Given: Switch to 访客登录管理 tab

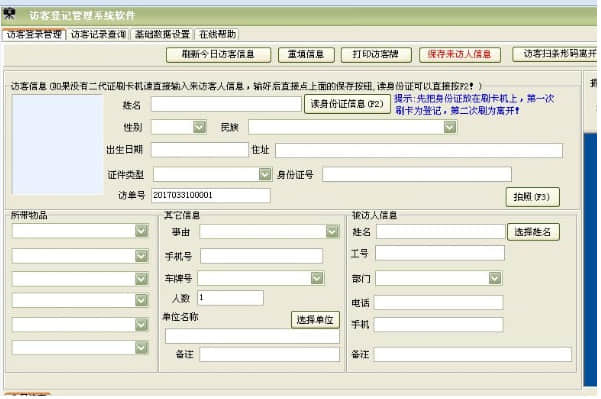Looking at the screenshot, I should (x=34, y=34).
